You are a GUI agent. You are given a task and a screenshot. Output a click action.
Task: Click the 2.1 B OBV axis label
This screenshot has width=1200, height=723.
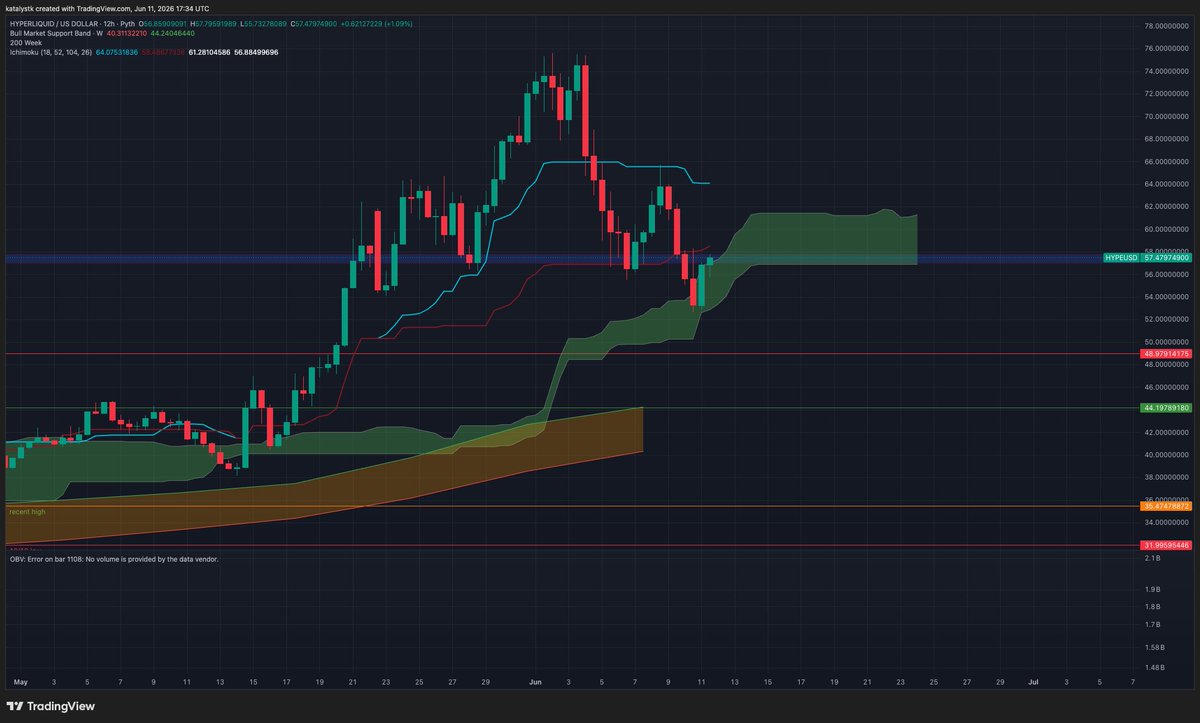click(1152, 559)
